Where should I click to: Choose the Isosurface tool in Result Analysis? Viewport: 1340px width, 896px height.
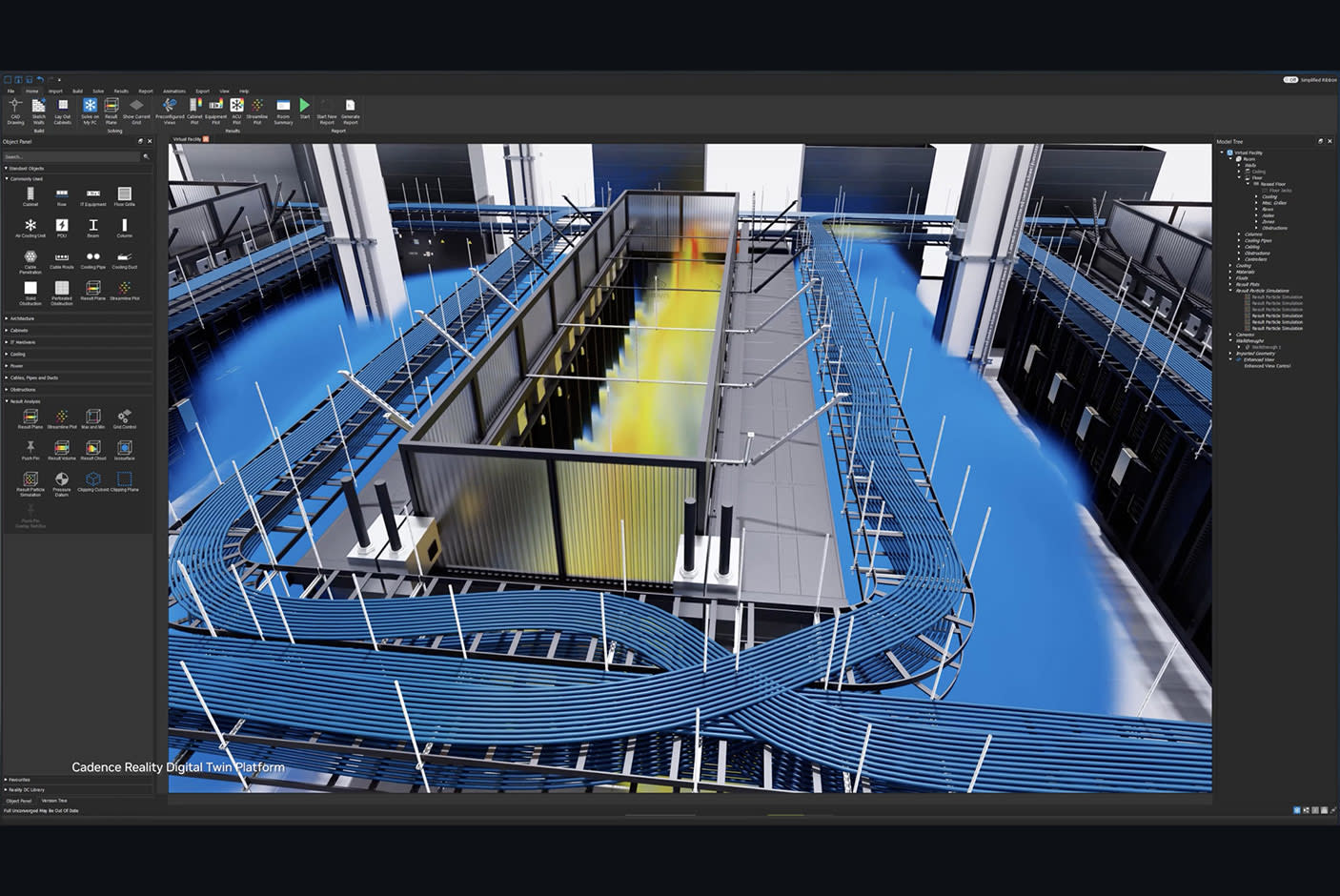point(124,449)
